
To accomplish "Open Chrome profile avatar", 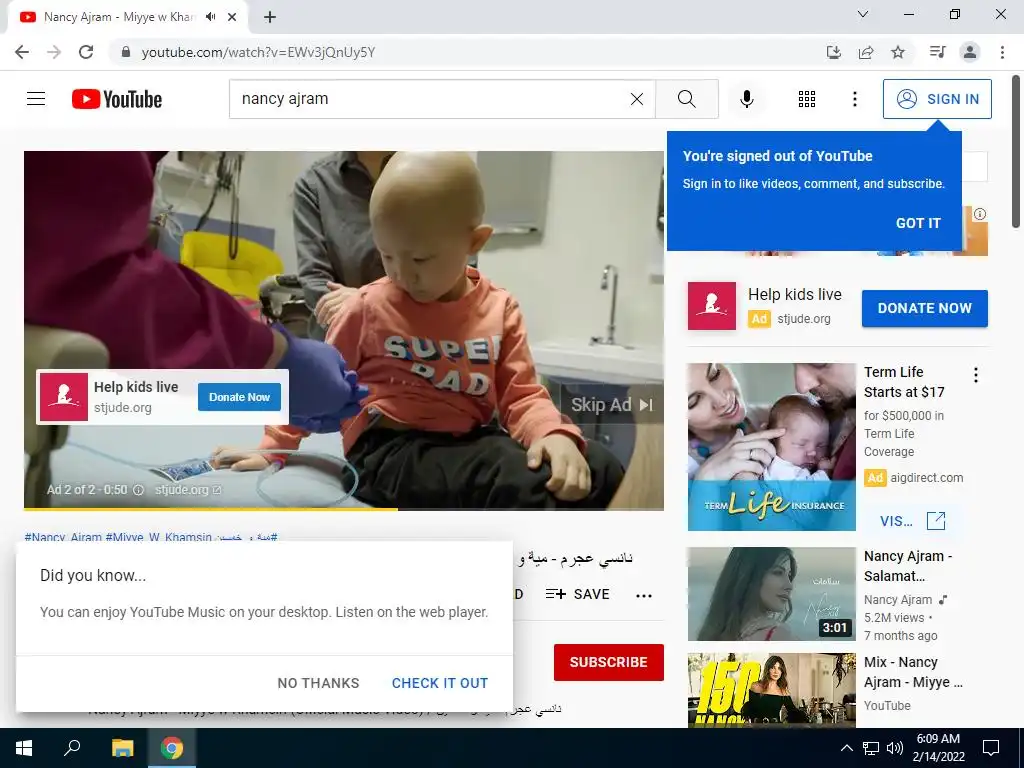I will pyautogui.click(x=970, y=52).
